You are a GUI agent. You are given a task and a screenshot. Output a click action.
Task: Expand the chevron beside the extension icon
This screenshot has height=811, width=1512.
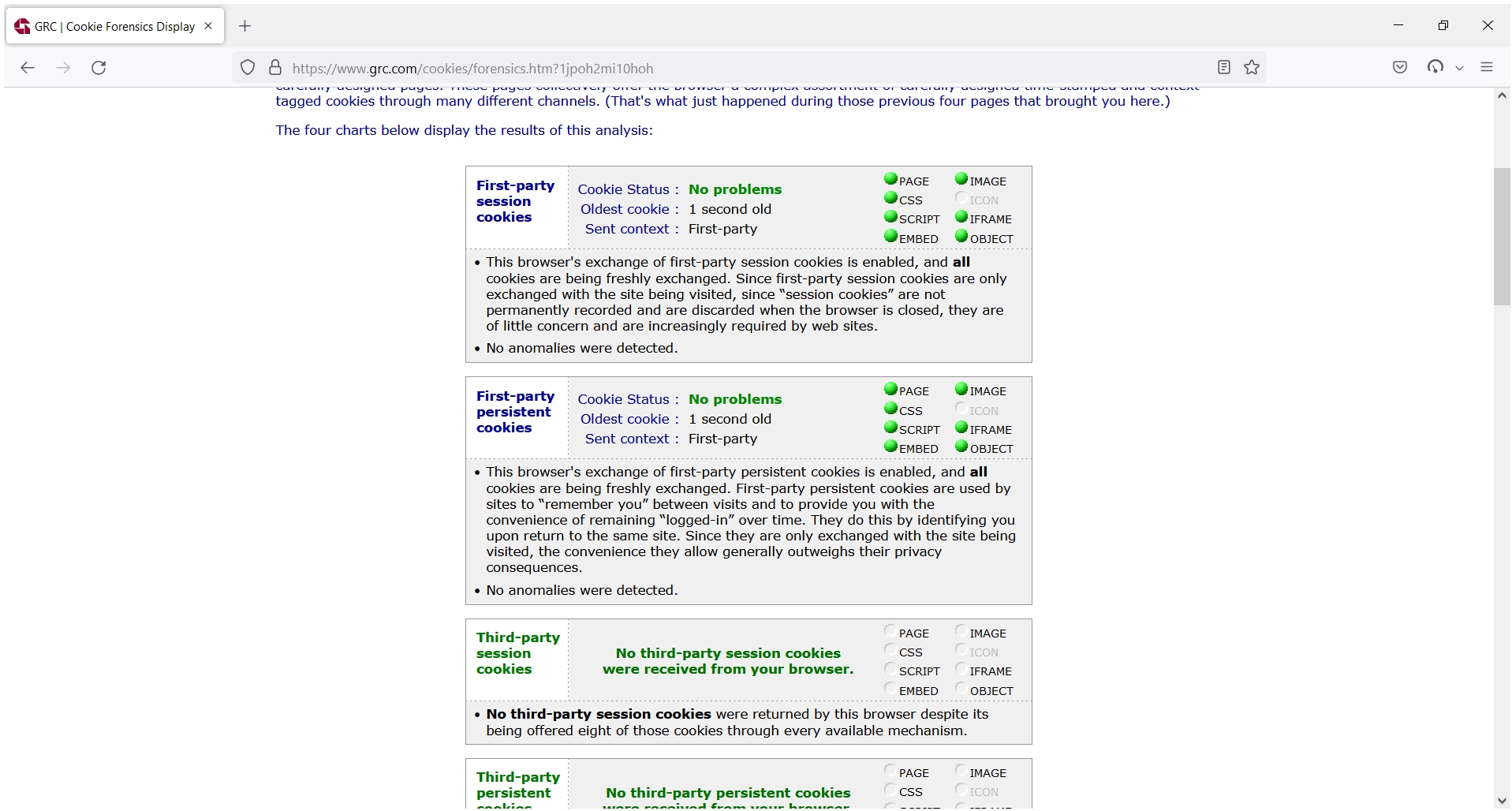click(1460, 68)
